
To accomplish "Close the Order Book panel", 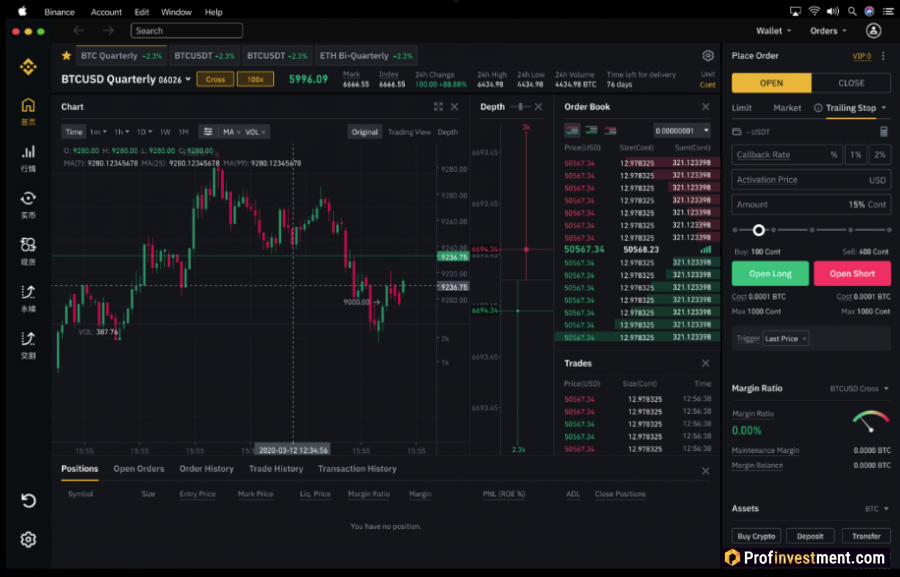I will (705, 107).
